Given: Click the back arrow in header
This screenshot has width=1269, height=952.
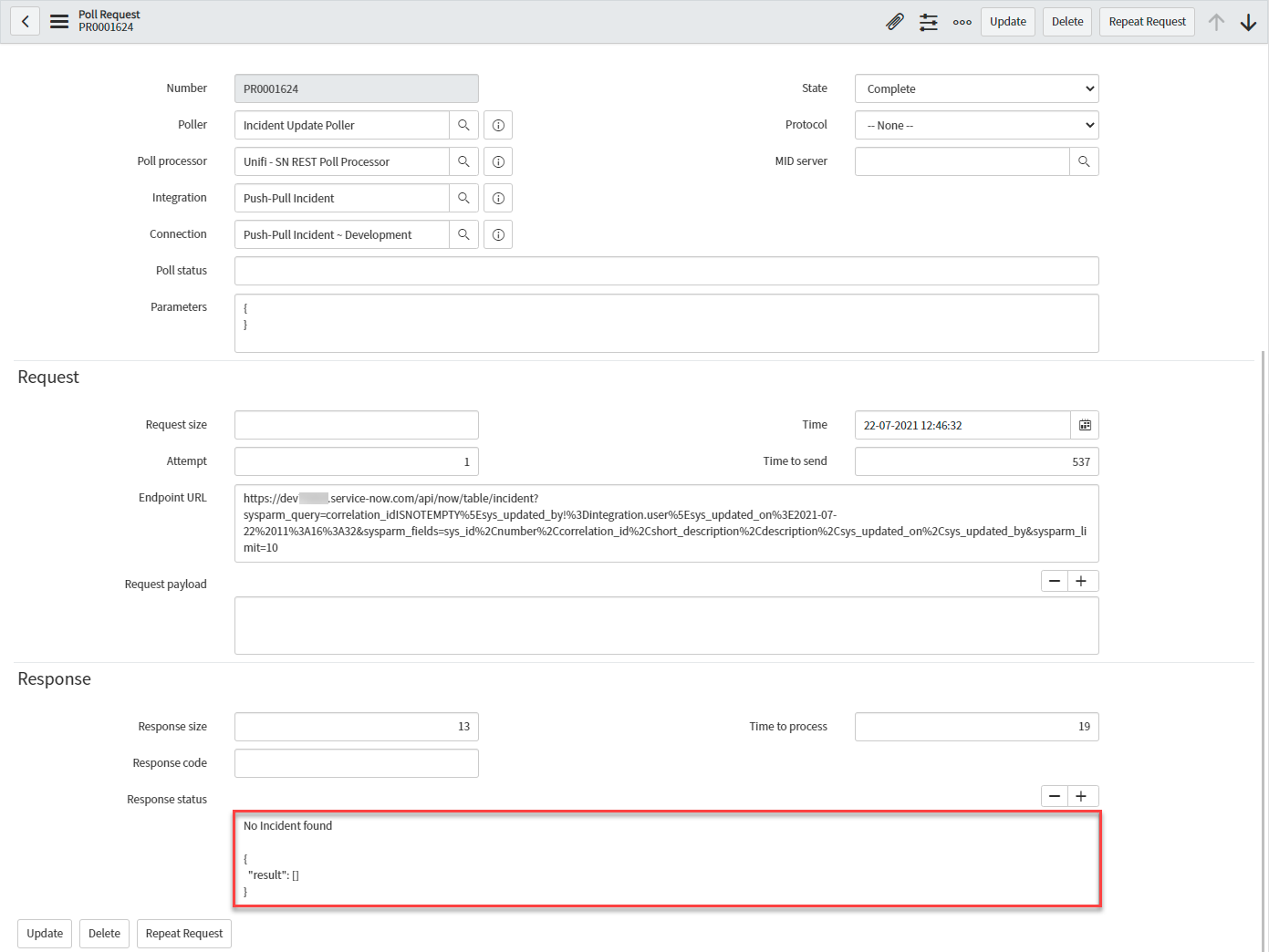Looking at the screenshot, I should coord(26,21).
